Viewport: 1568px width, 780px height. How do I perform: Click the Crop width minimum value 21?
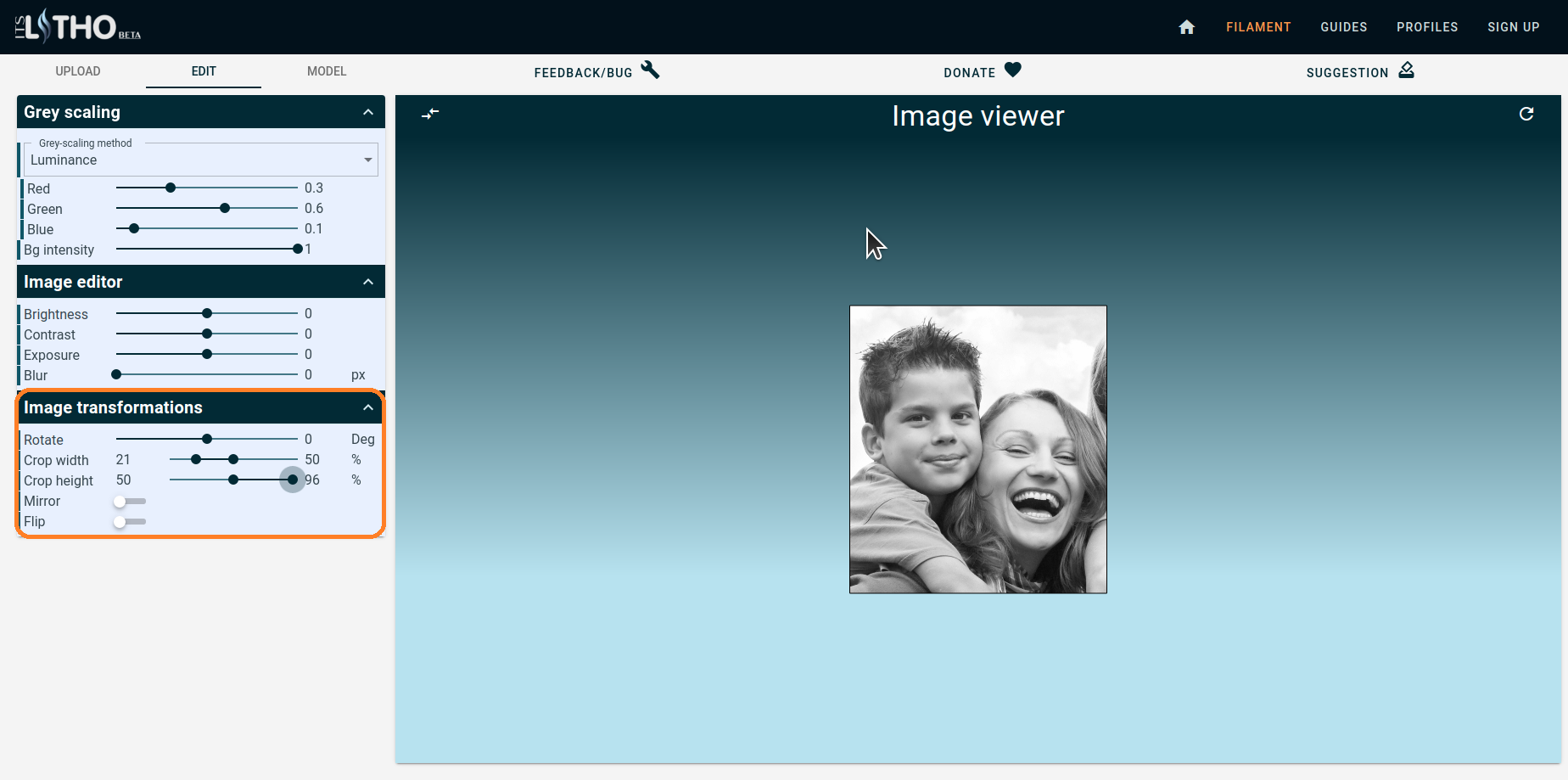[x=123, y=459]
